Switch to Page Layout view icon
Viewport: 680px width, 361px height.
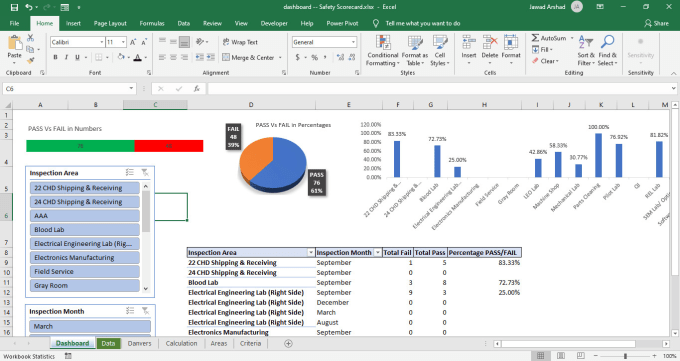point(560,356)
